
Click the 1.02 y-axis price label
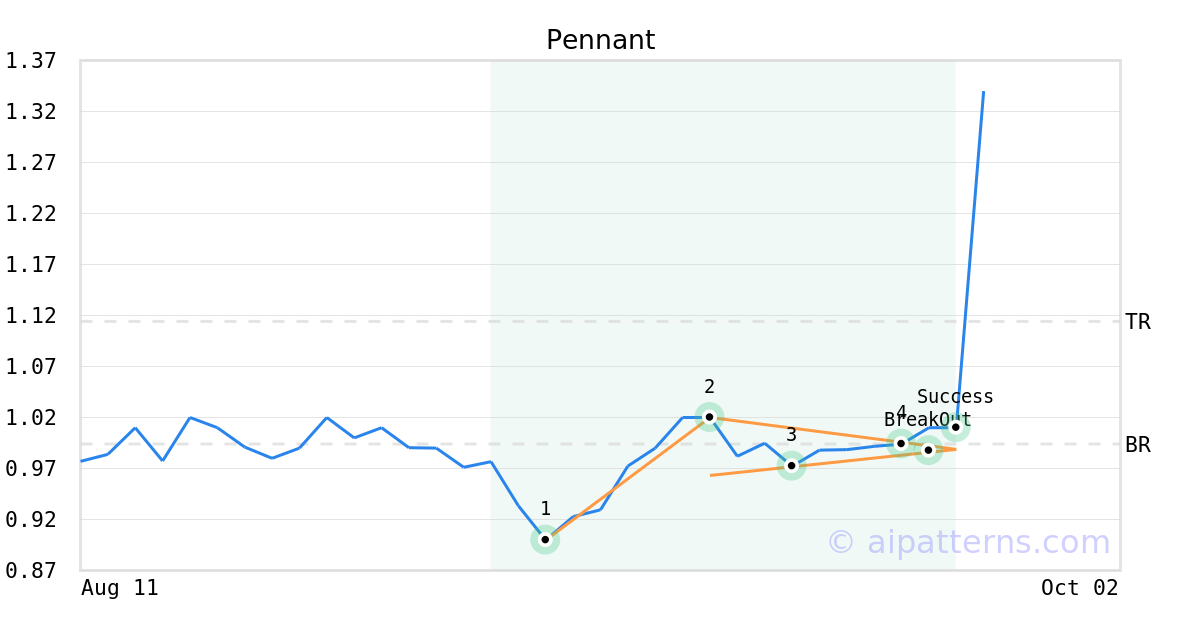pyautogui.click(x=31, y=417)
